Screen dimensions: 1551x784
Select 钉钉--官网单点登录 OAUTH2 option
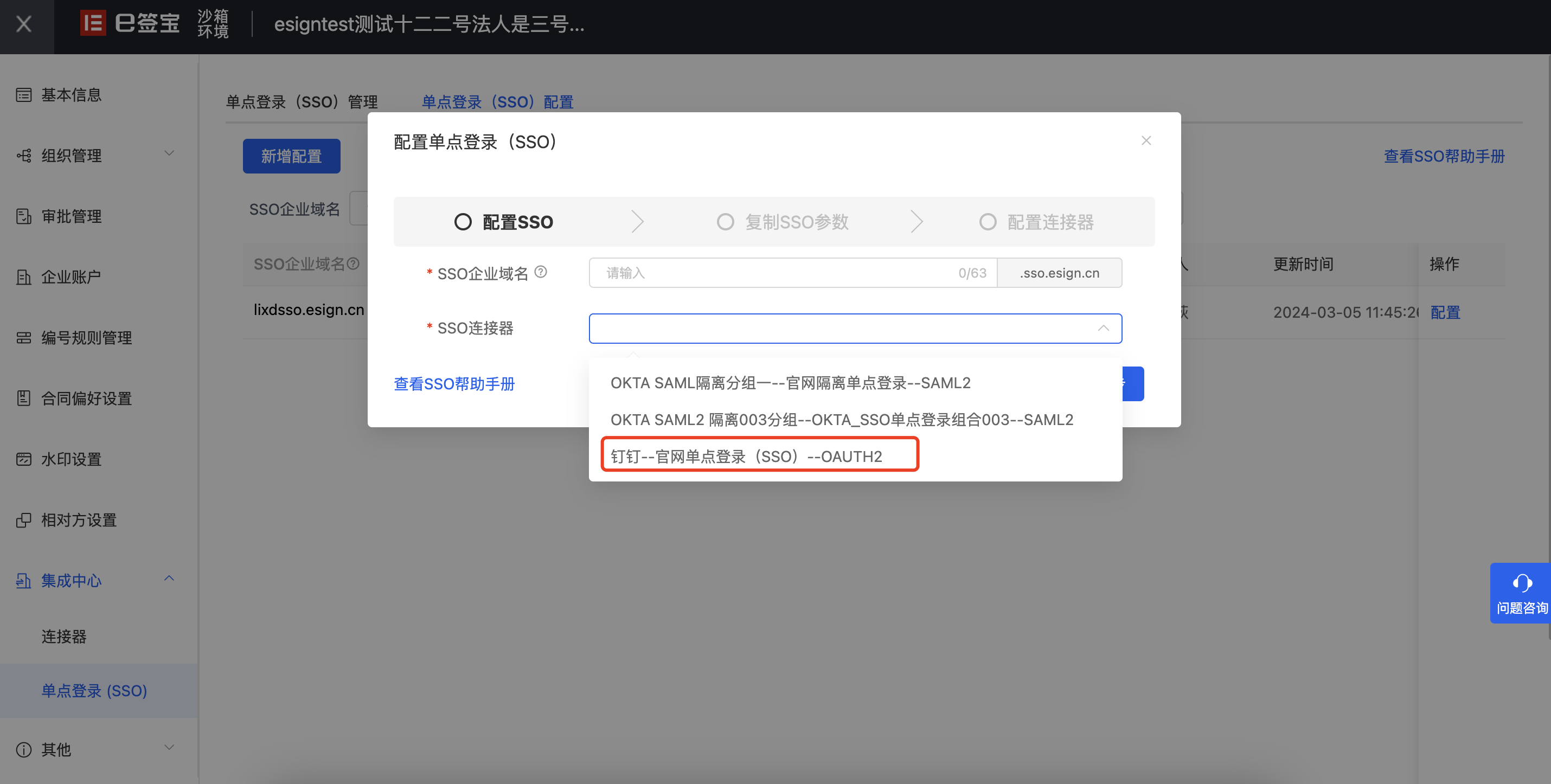point(855,457)
